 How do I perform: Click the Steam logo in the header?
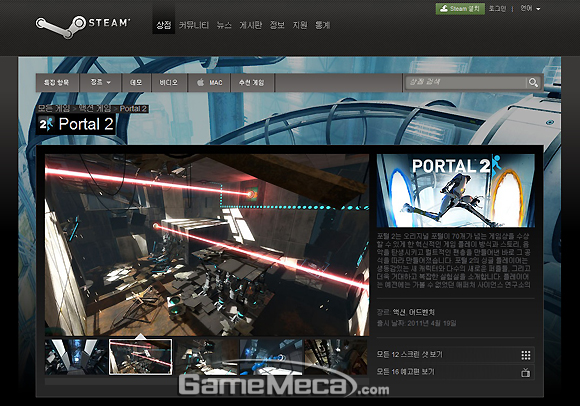click(x=82, y=26)
